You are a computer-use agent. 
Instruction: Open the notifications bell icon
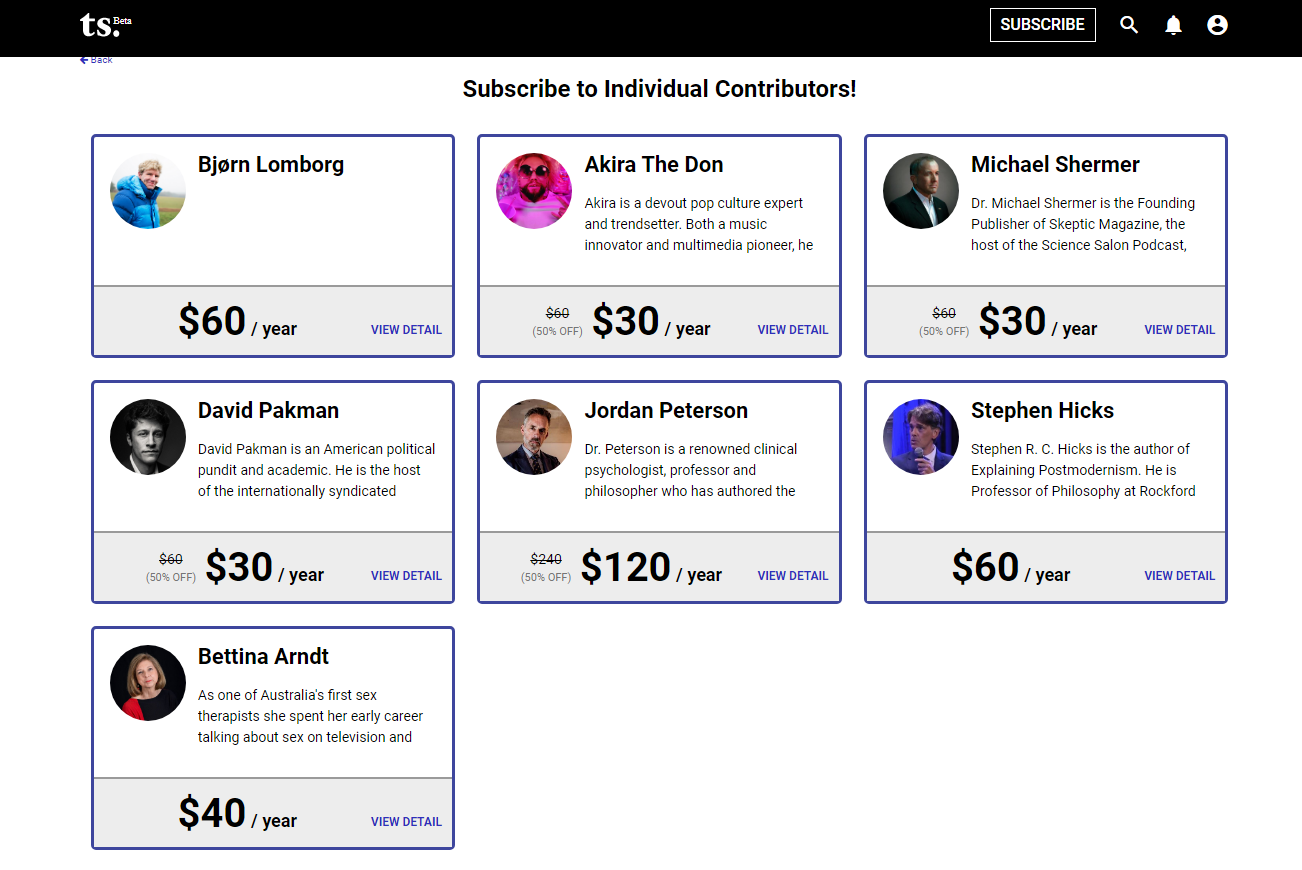point(1173,25)
